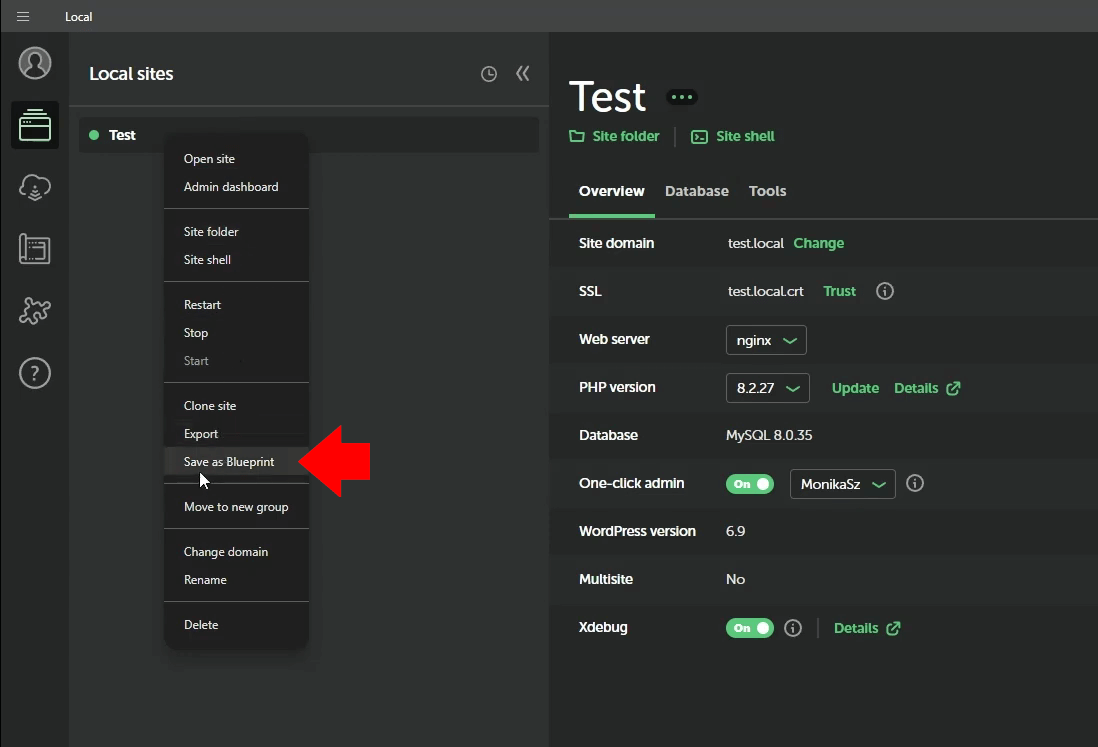Collapse the Local sites panel
Image resolution: width=1098 pixels, height=747 pixels.
pos(522,74)
